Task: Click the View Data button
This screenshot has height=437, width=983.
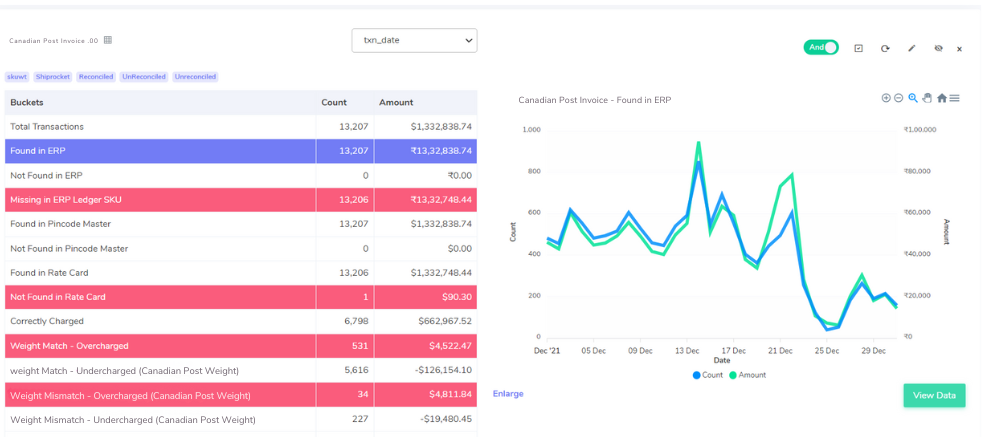Action: 934,396
